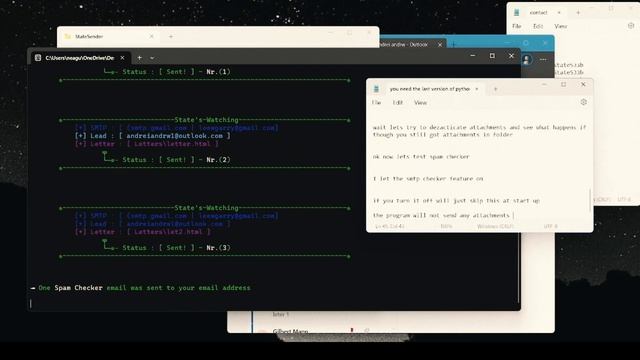
Task: Click the Lead andreiandrw1@outlook.com line in terminal
Action: pos(153,136)
